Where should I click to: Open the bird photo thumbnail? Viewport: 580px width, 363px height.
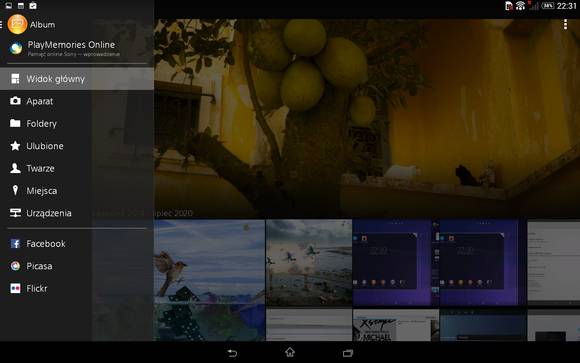coord(210,280)
